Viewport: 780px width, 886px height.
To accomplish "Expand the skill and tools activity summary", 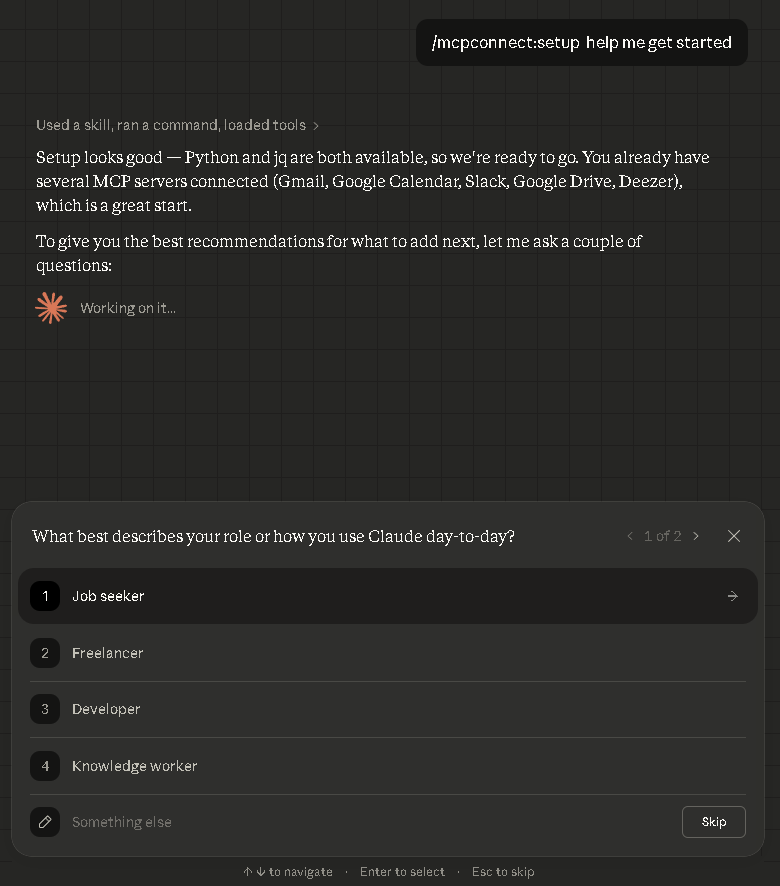I will (176, 125).
